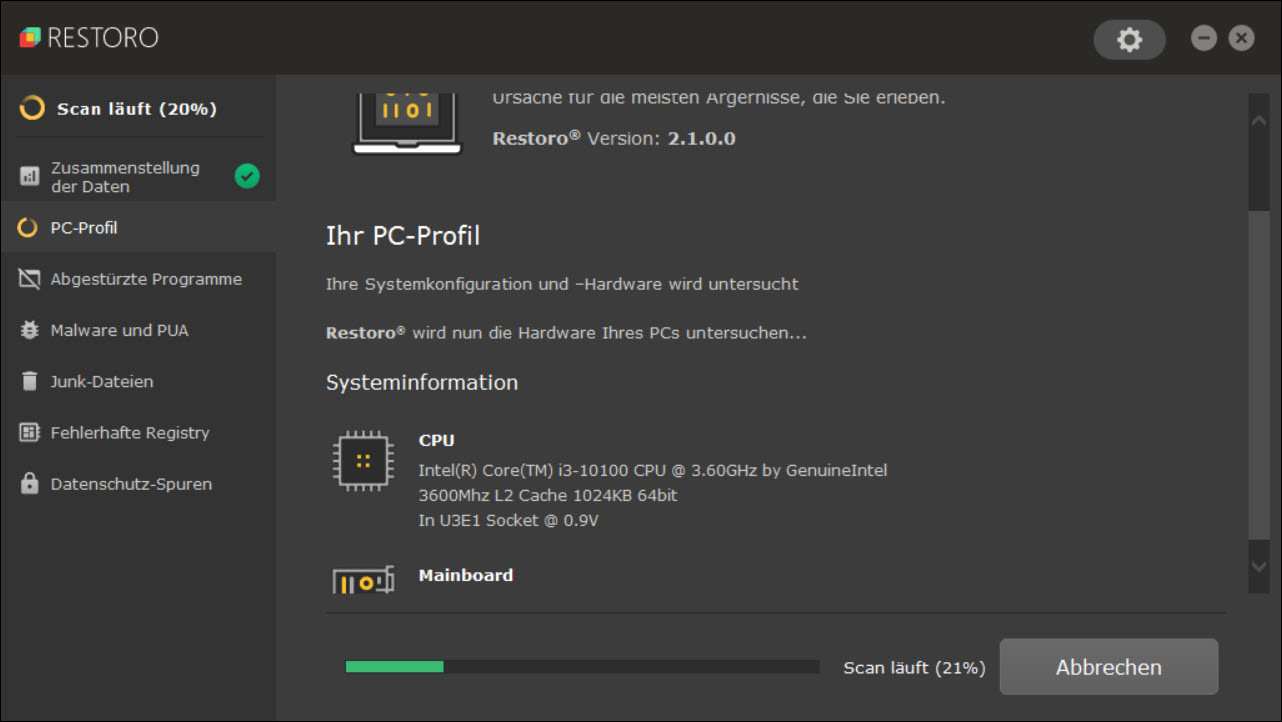Select the PC-Profil sidebar item

[84, 228]
